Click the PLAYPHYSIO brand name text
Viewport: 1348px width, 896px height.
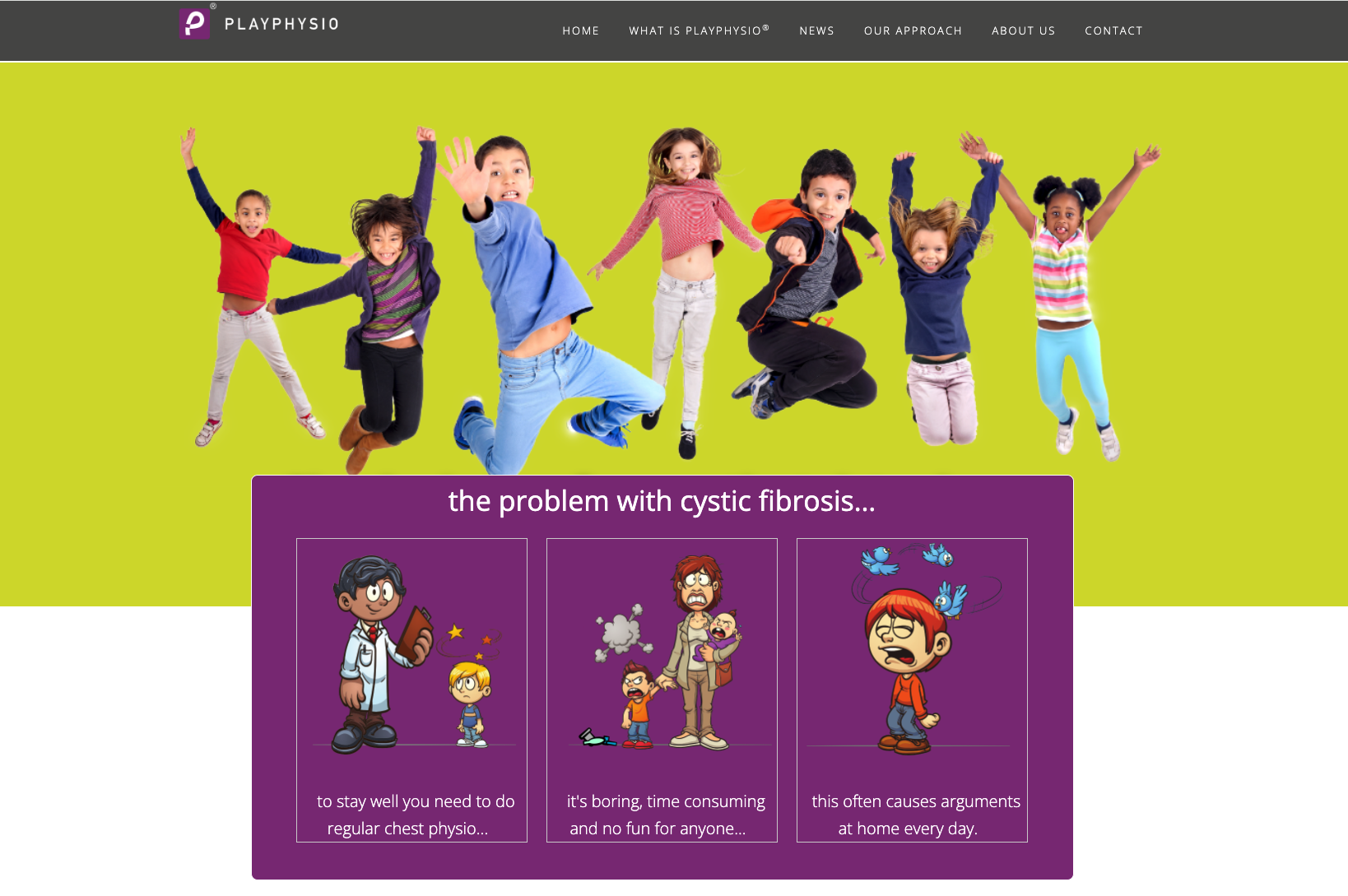tap(281, 24)
